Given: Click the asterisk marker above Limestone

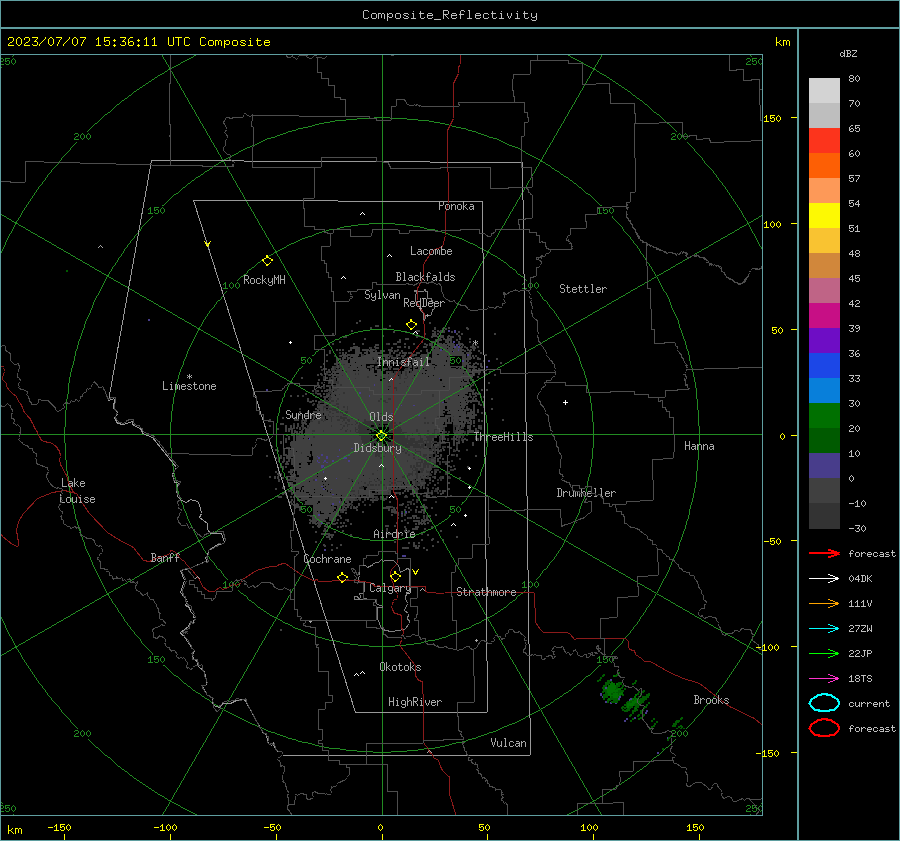Looking at the screenshot, I should [189, 377].
